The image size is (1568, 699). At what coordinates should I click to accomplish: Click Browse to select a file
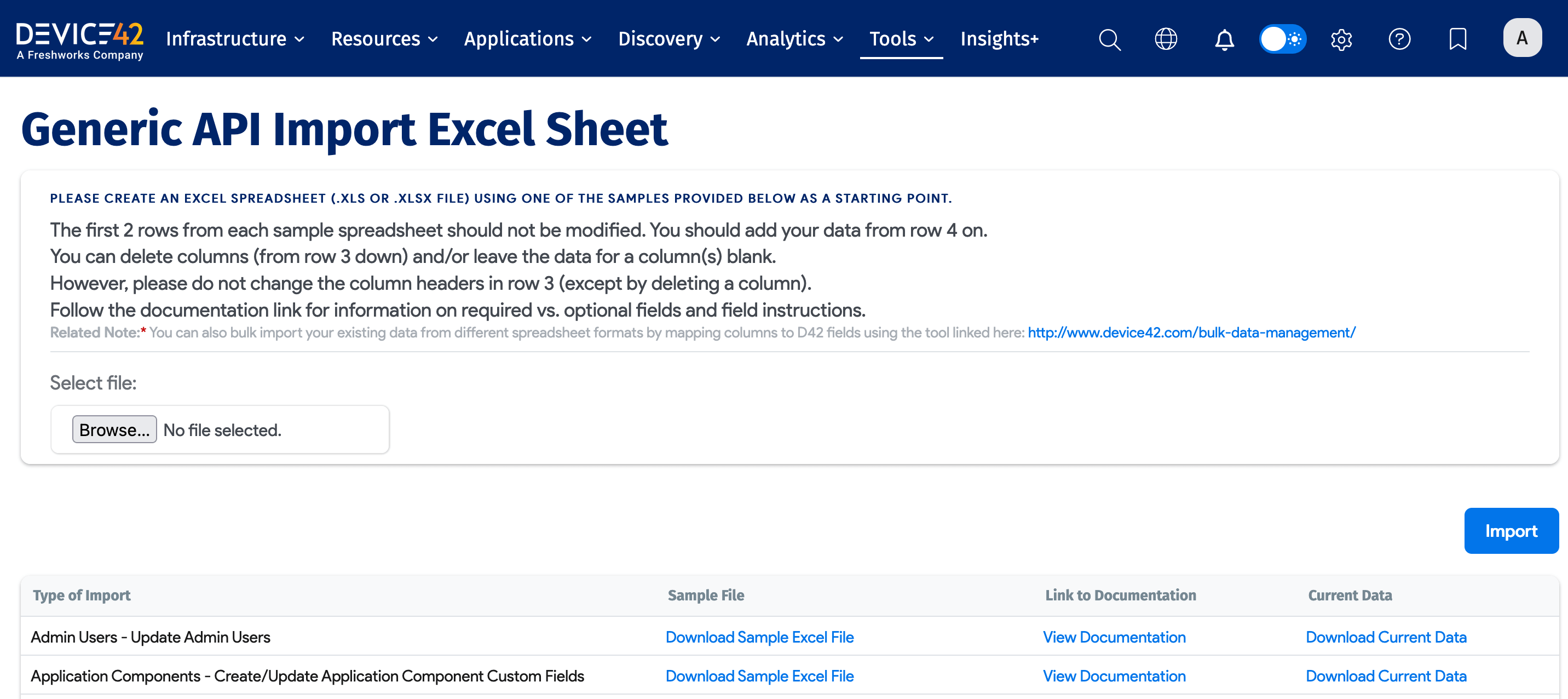pyautogui.click(x=114, y=429)
